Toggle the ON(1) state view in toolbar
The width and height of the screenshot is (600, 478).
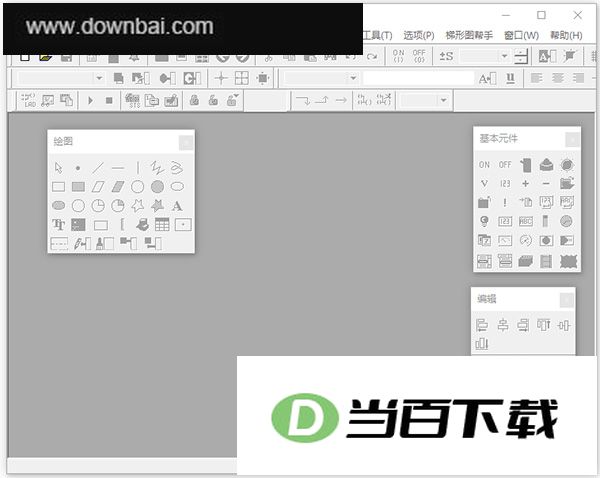click(398, 56)
